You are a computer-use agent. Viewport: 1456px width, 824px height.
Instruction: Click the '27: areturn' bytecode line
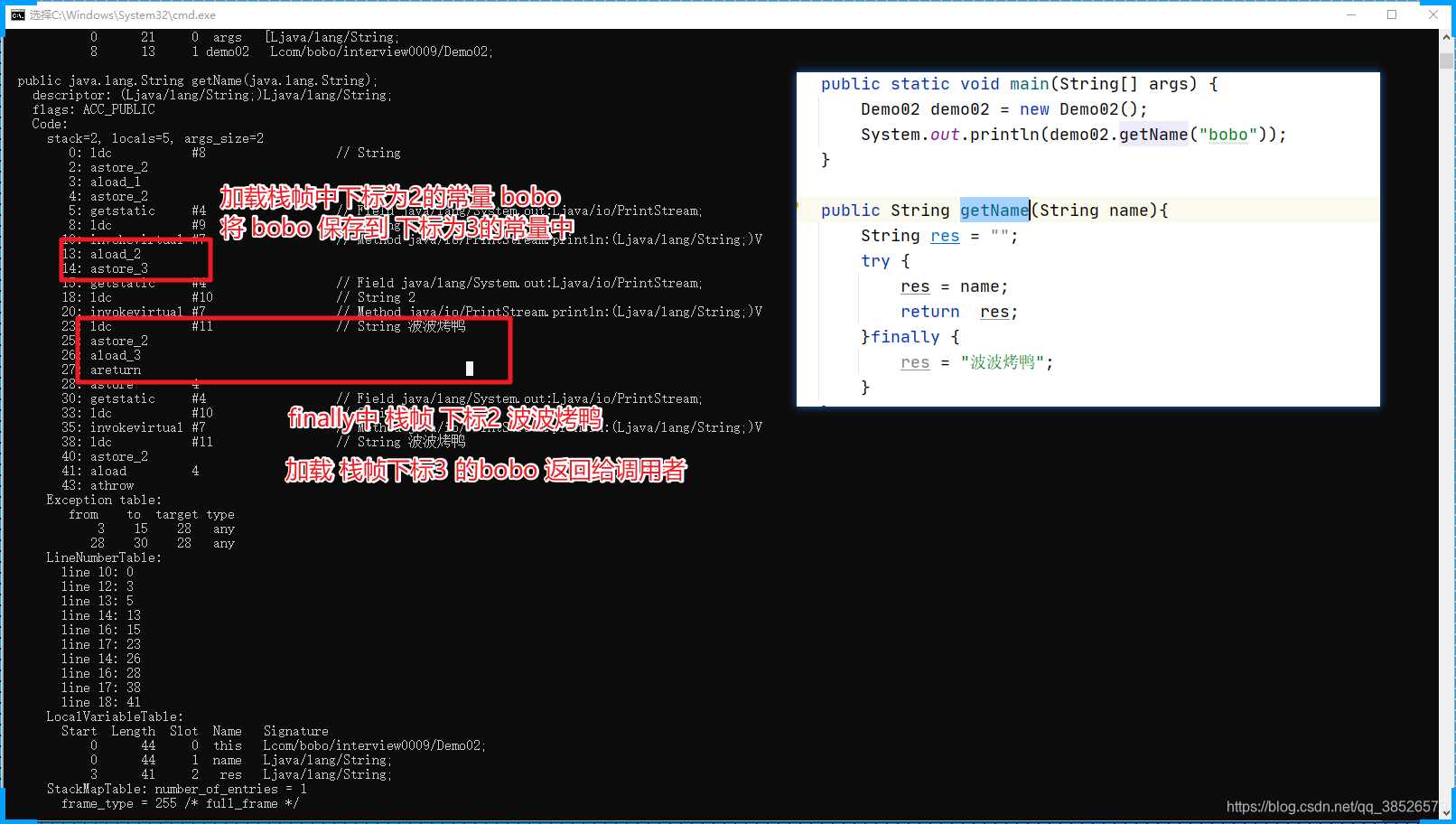[x=101, y=370]
